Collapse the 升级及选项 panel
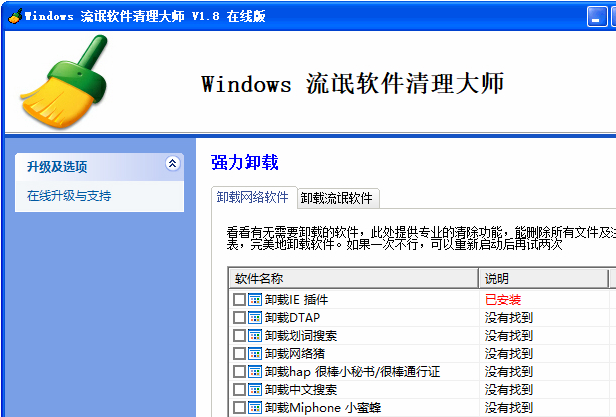Image resolution: width=616 pixels, height=417 pixels. (172, 165)
